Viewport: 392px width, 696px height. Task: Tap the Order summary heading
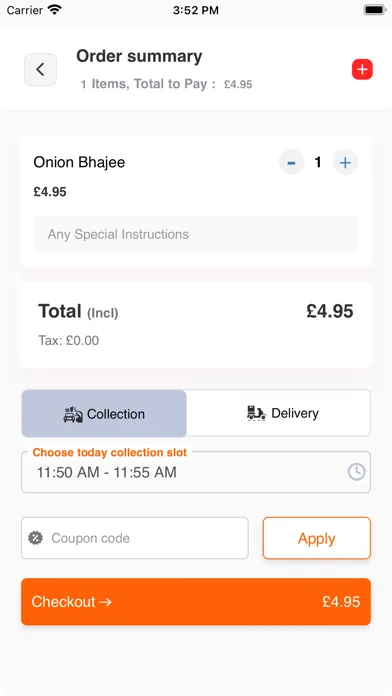click(x=139, y=56)
